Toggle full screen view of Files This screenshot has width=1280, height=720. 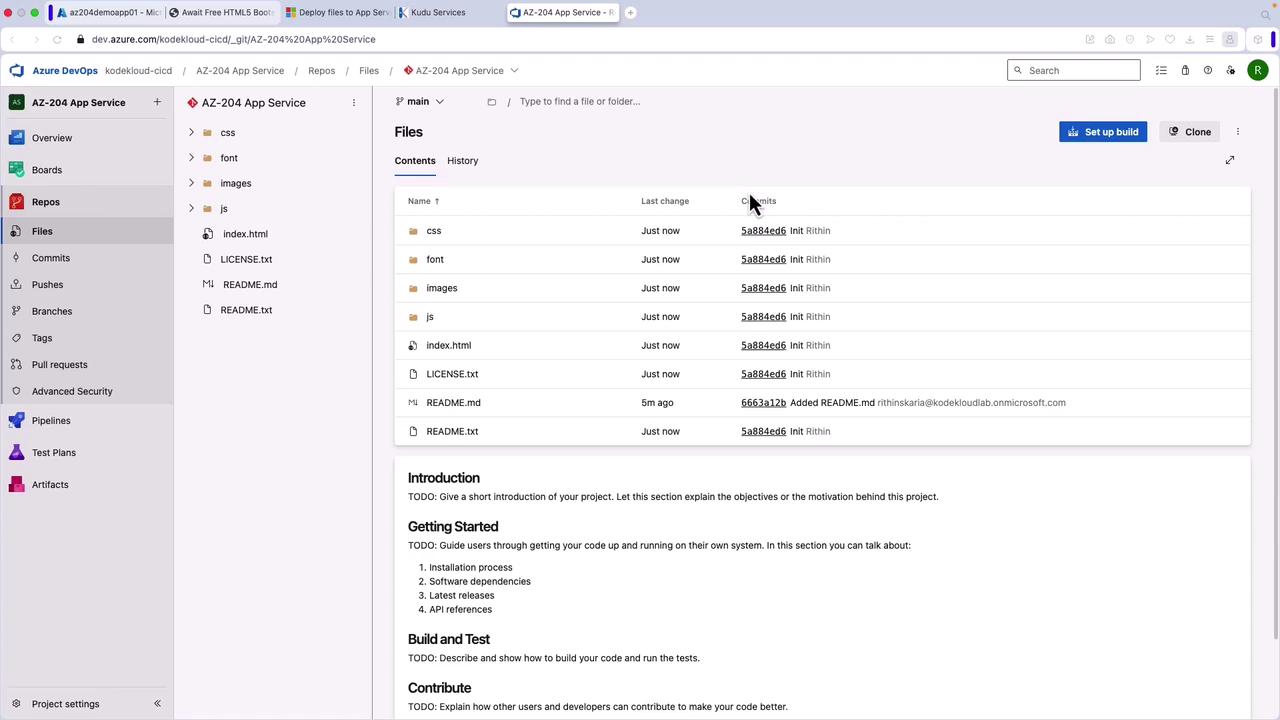[1230, 160]
